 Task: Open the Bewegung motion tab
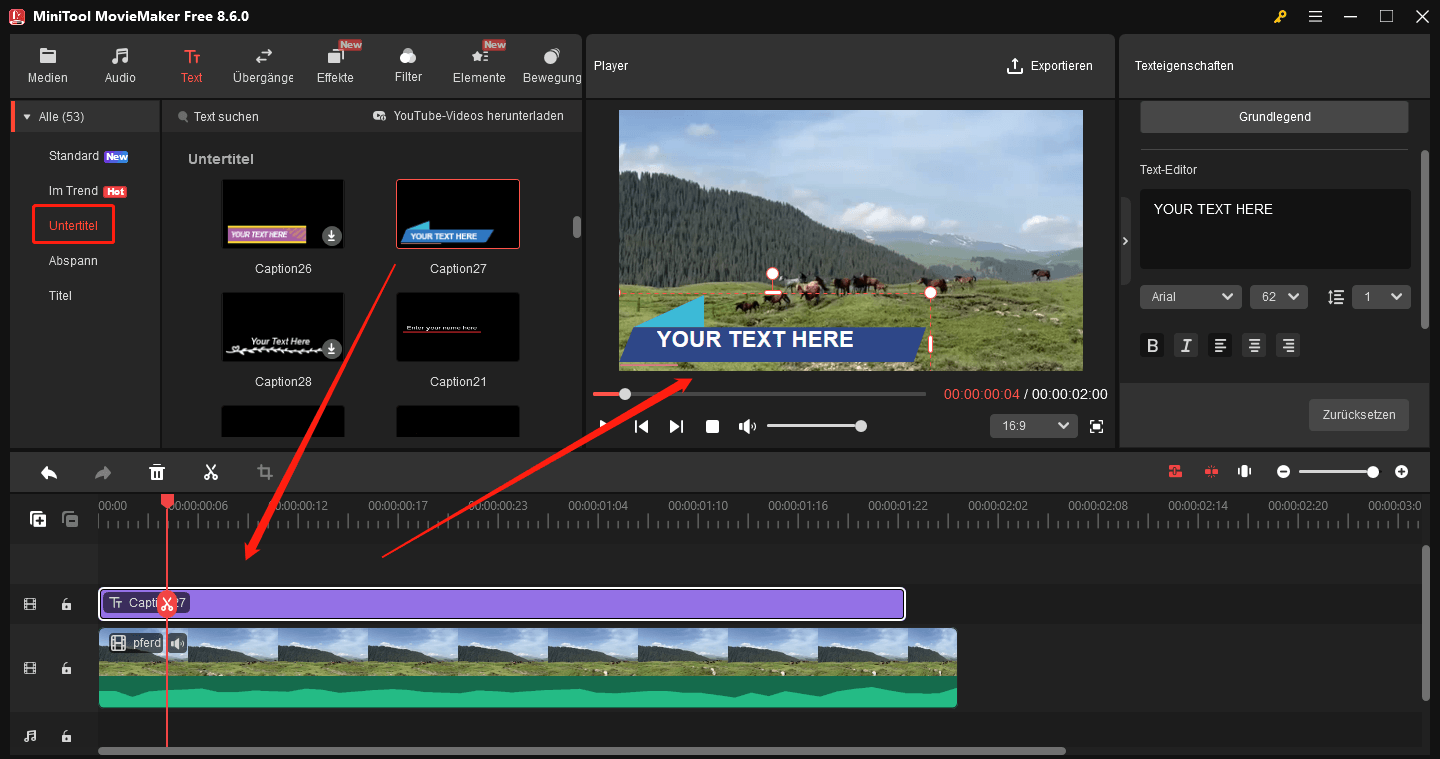click(x=551, y=65)
